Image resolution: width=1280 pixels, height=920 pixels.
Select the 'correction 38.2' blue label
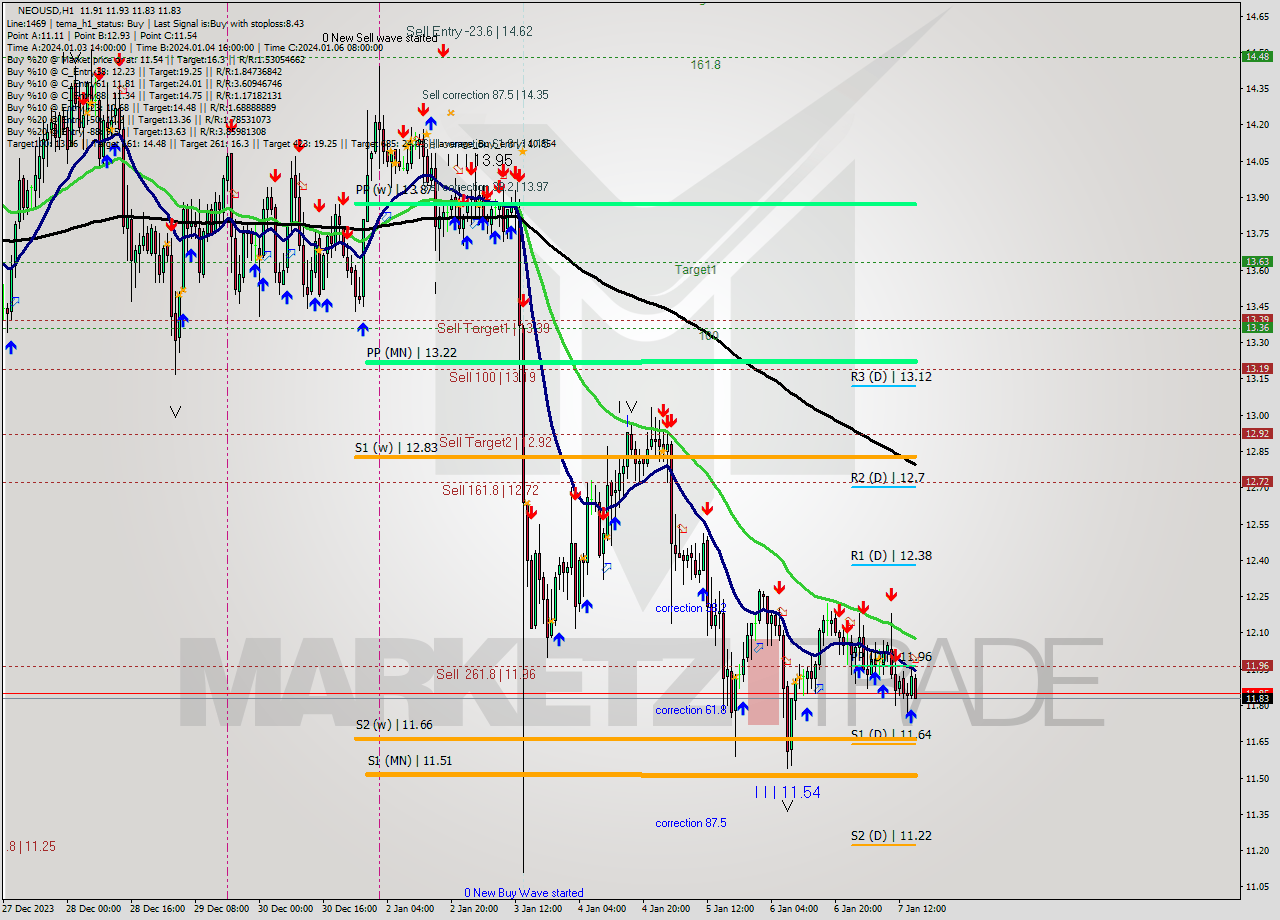[691, 608]
